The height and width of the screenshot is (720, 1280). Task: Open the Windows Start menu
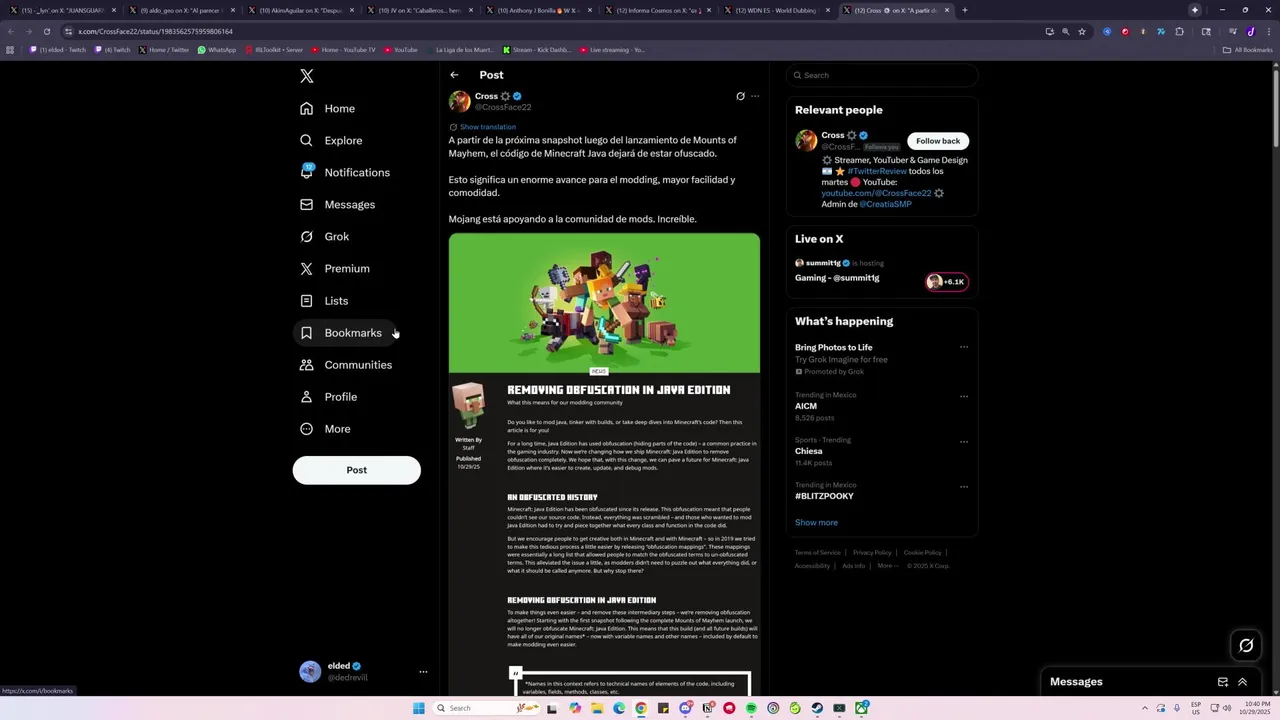tap(419, 708)
